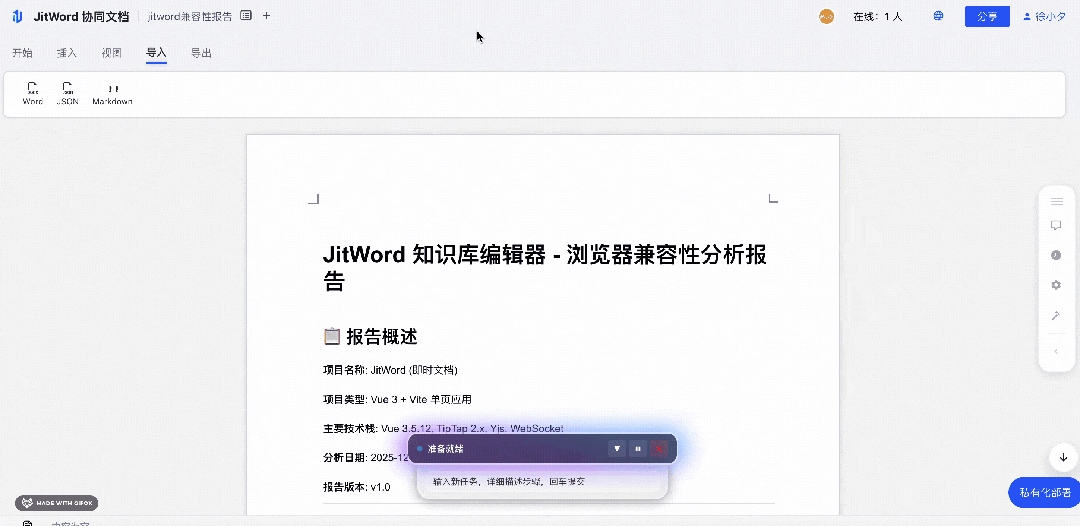Pause the assistant task
The height and width of the screenshot is (526, 1080).
coord(638,449)
